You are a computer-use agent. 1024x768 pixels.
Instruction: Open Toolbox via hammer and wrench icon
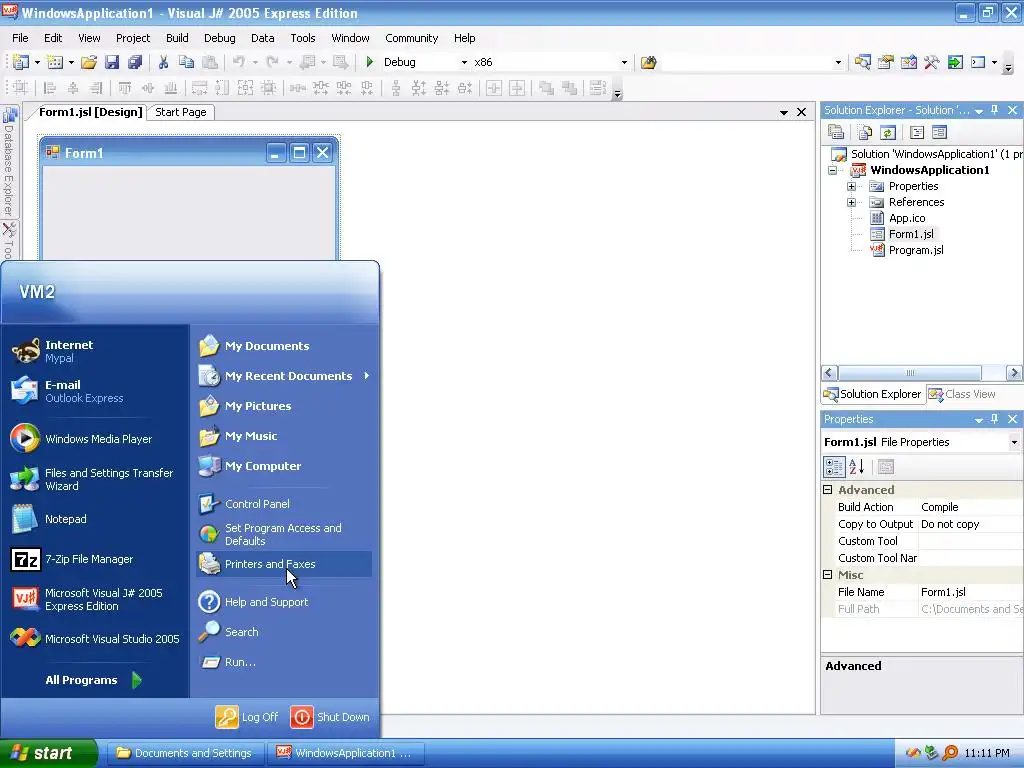tap(931, 62)
